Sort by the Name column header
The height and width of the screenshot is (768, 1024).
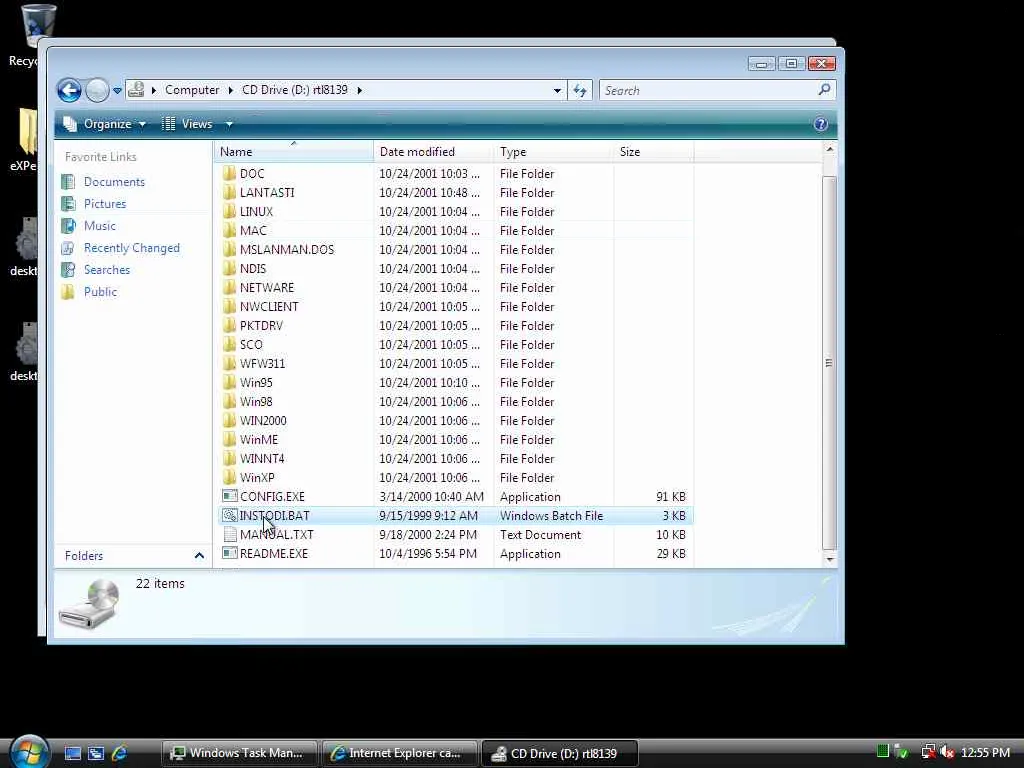[294, 152]
